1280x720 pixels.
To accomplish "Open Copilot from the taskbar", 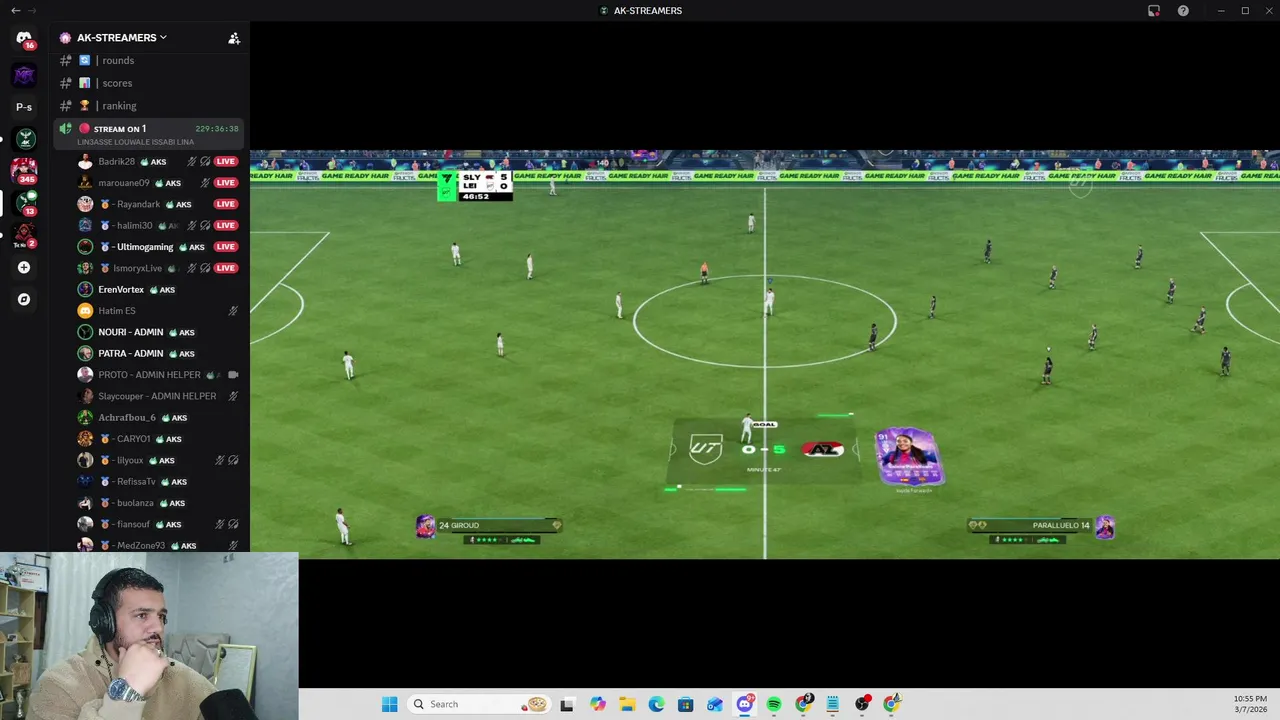I will click(598, 704).
